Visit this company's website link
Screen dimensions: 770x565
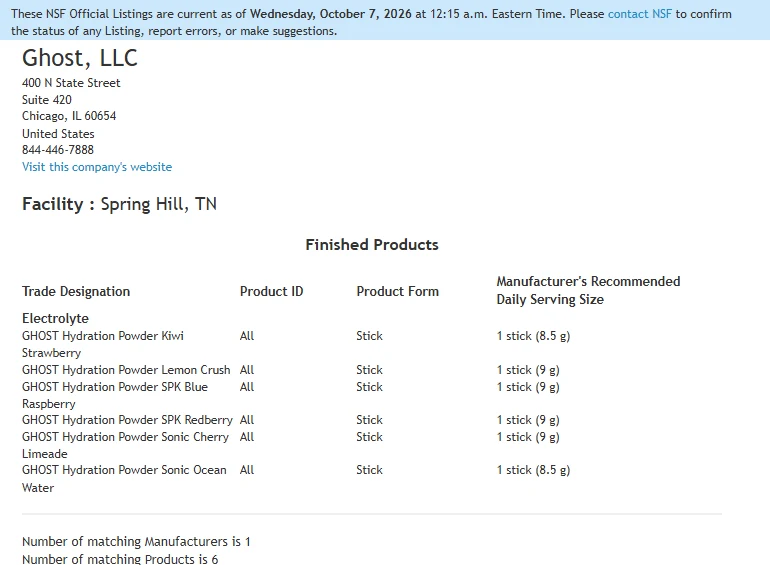click(97, 167)
